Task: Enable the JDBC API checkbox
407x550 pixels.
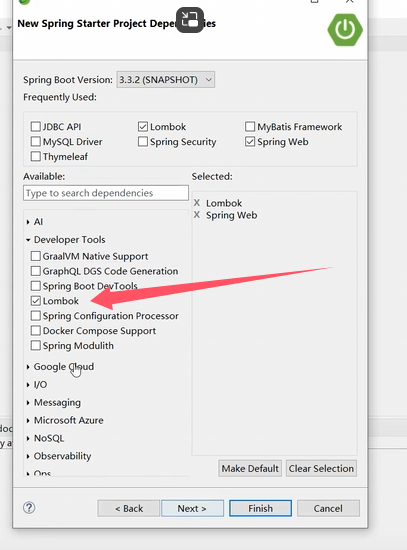Action: (x=36, y=126)
